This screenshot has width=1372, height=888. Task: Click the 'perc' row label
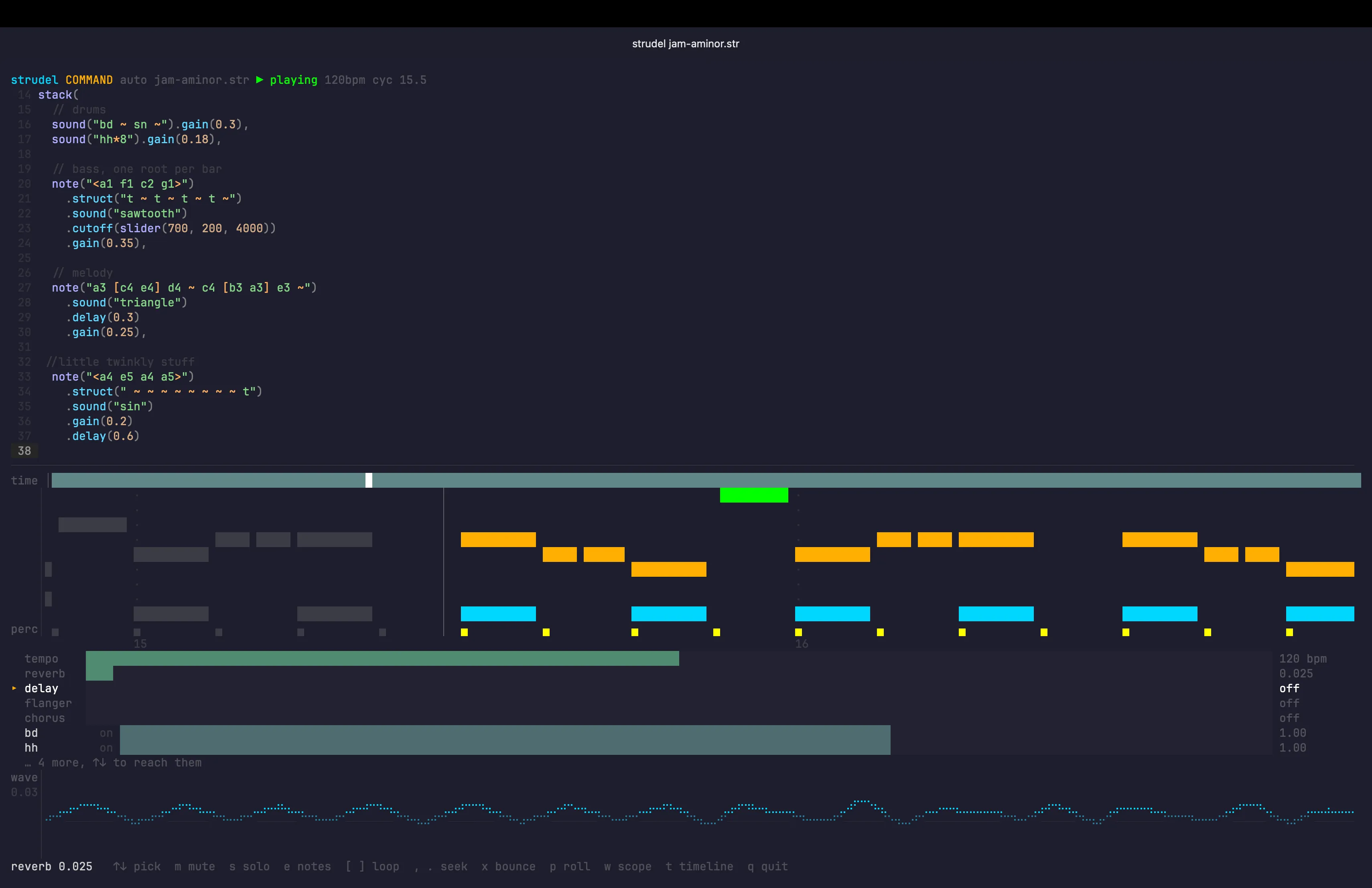click(x=24, y=629)
